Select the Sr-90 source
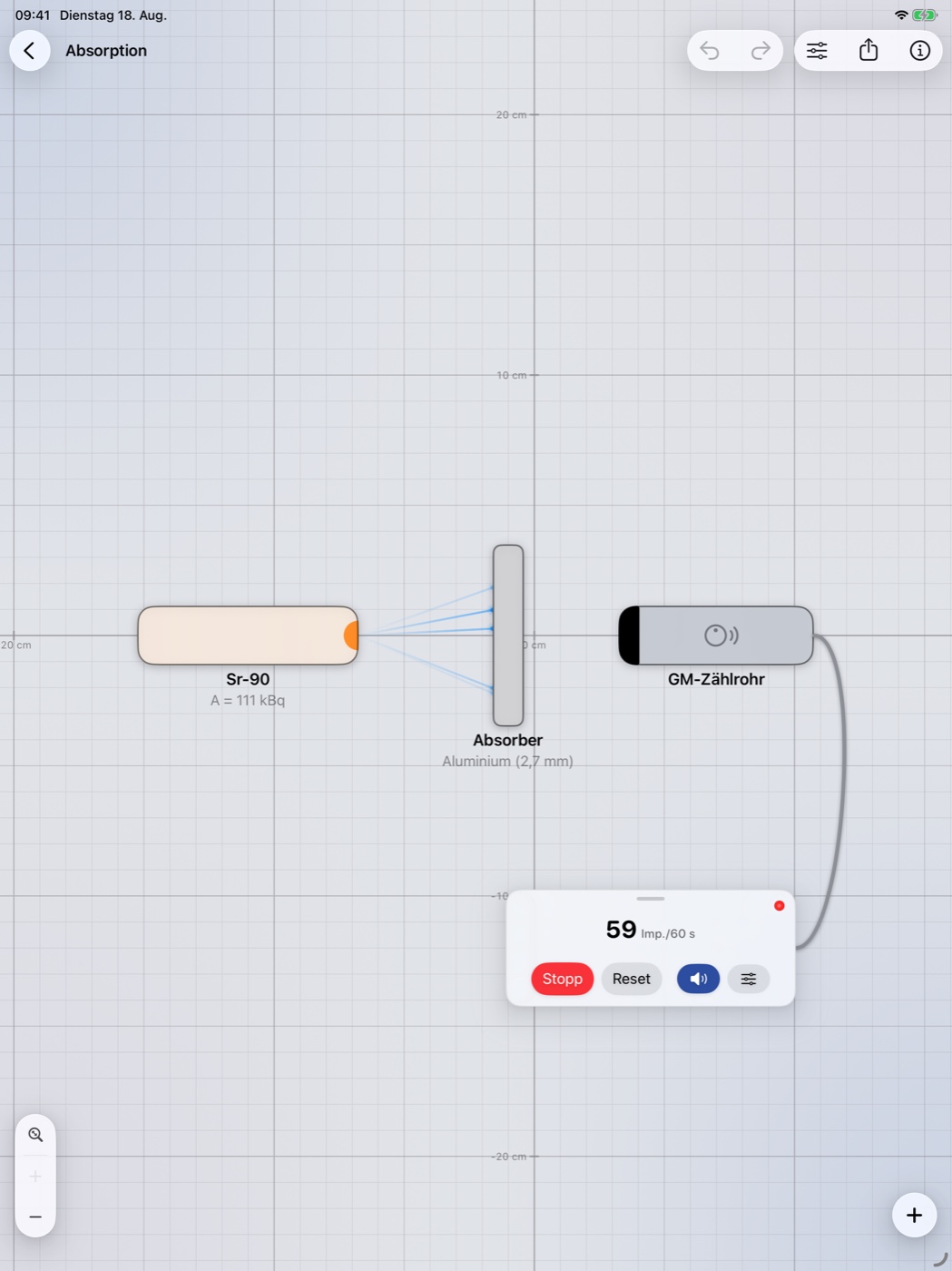The image size is (952, 1271). click(x=248, y=635)
